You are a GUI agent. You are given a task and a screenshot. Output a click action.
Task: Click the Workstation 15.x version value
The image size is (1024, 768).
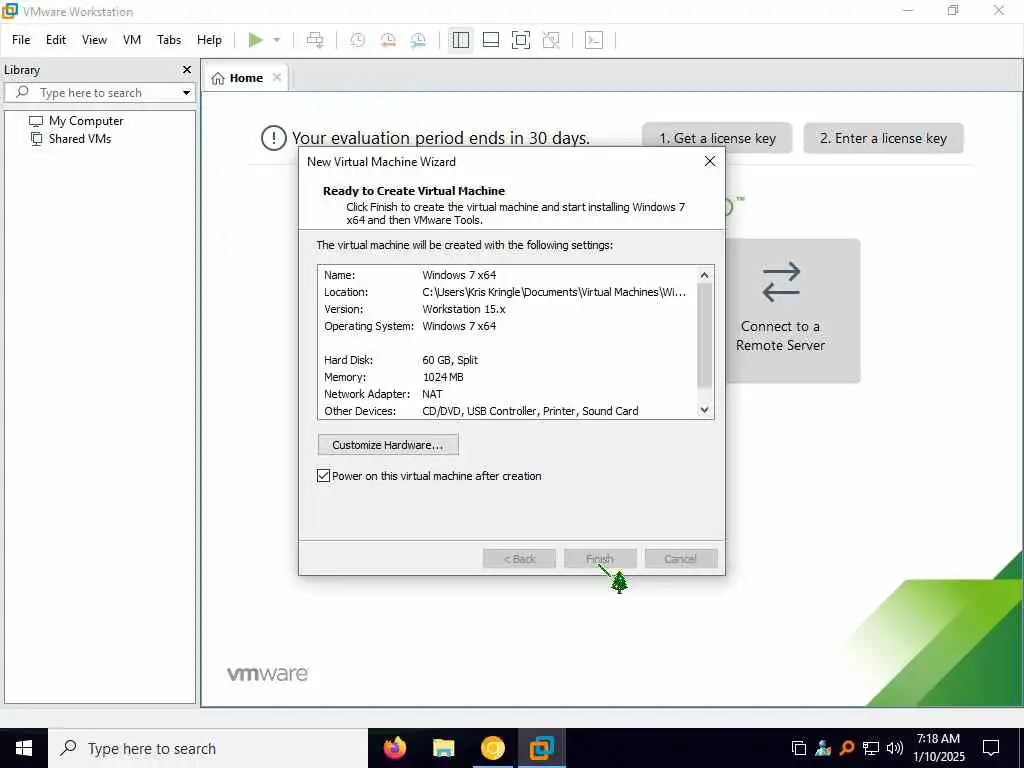coord(464,309)
